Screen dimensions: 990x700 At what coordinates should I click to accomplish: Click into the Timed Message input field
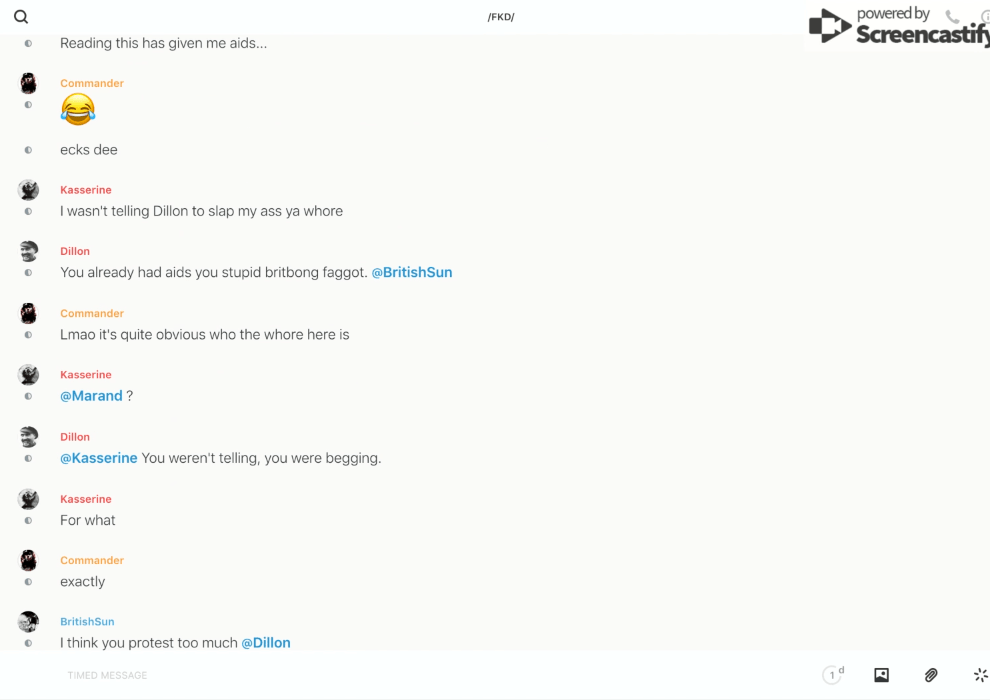tap(400, 675)
